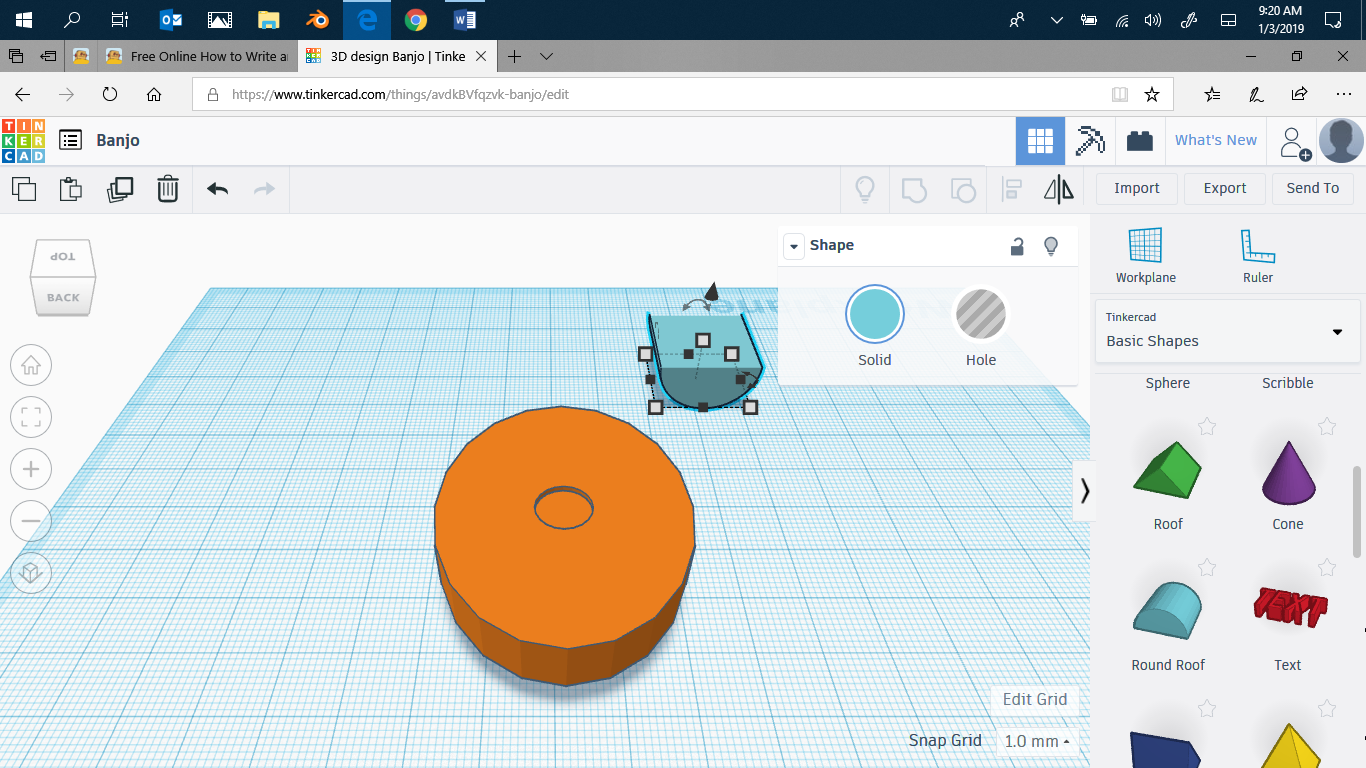Click the Show all lightbulb icon
This screenshot has height=768, width=1366.
(x=865, y=188)
